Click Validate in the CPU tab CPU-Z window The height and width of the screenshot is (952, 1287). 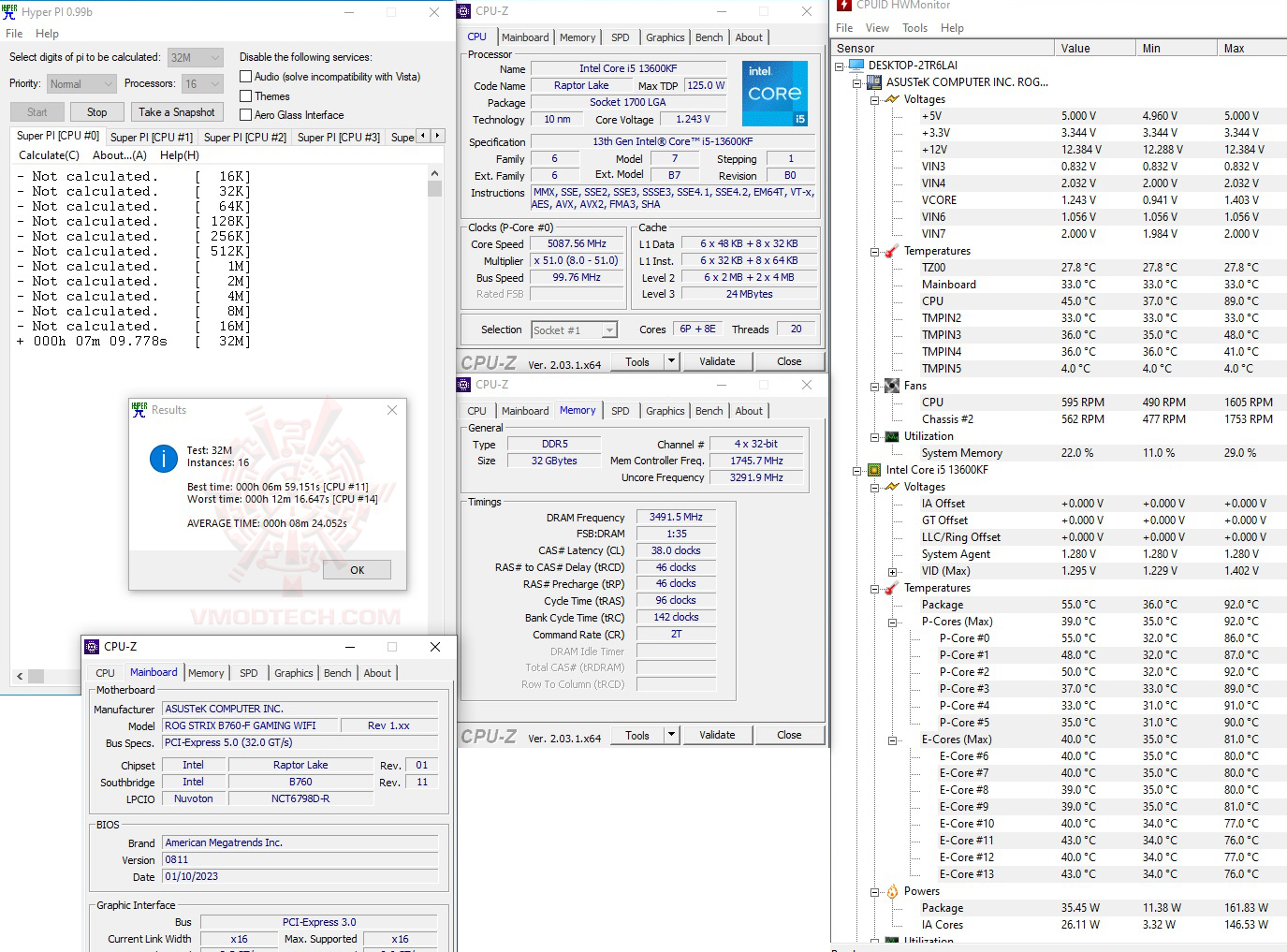pyautogui.click(x=717, y=361)
